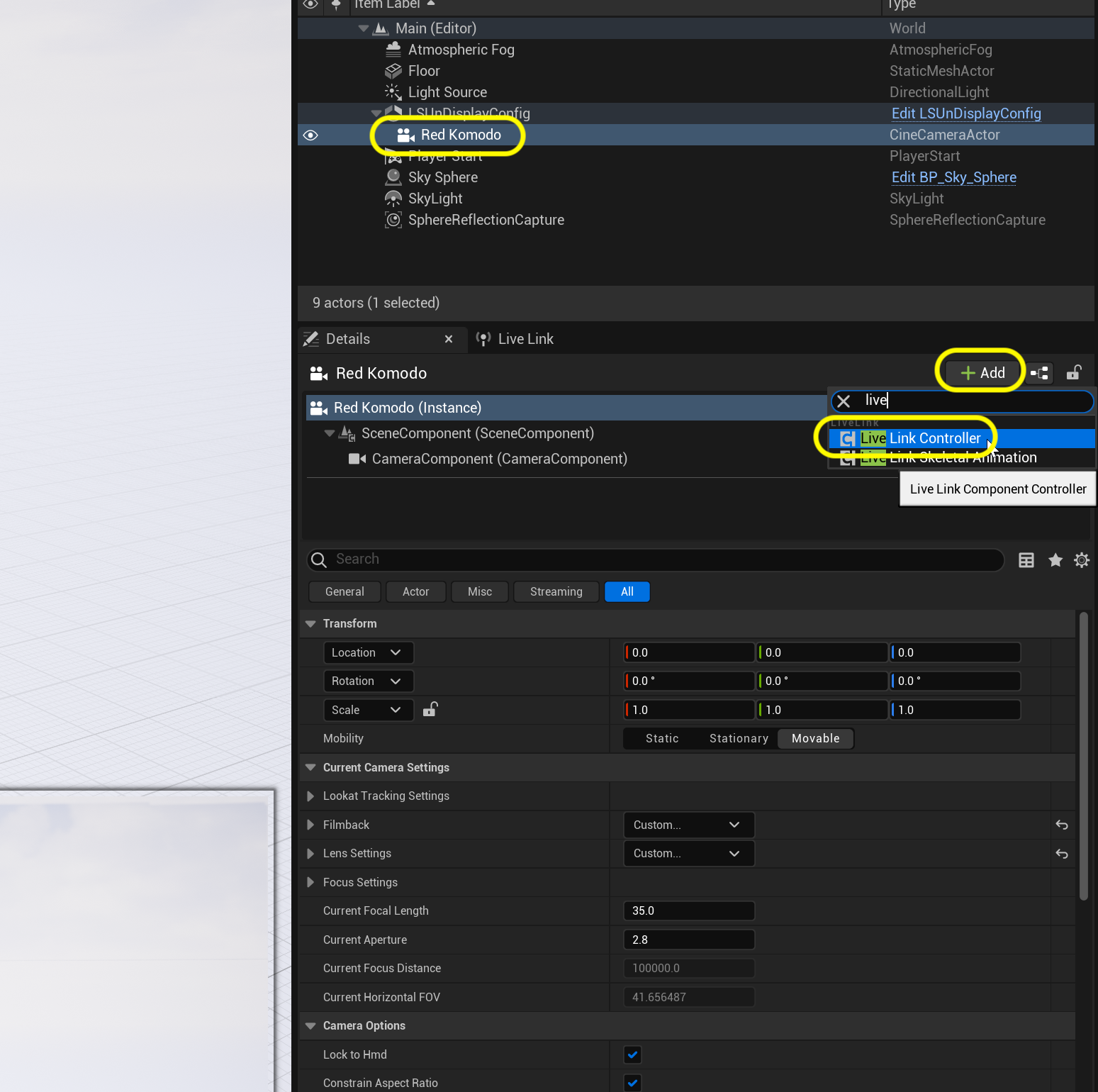Open property matrix table icon

pyautogui.click(x=1026, y=560)
